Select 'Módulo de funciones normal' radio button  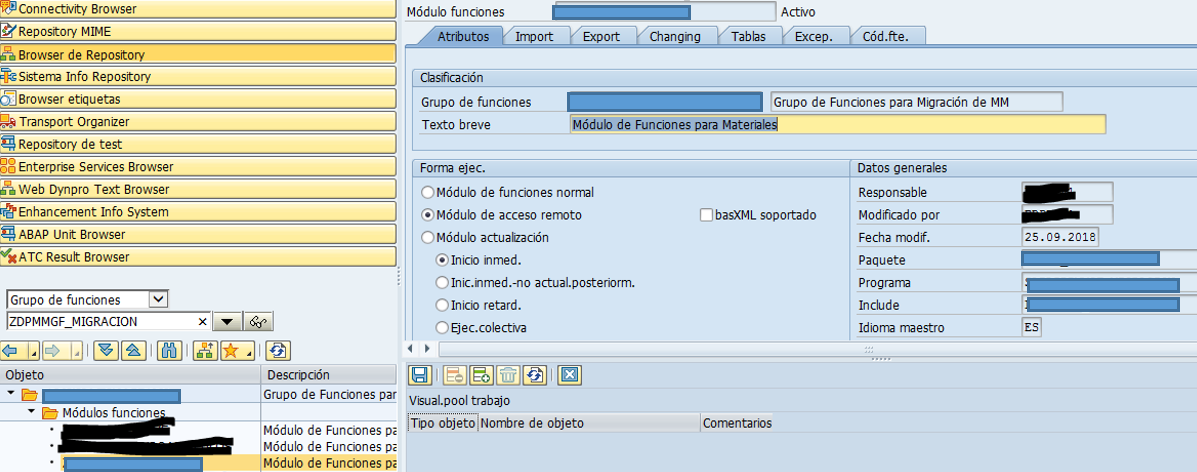click(429, 192)
